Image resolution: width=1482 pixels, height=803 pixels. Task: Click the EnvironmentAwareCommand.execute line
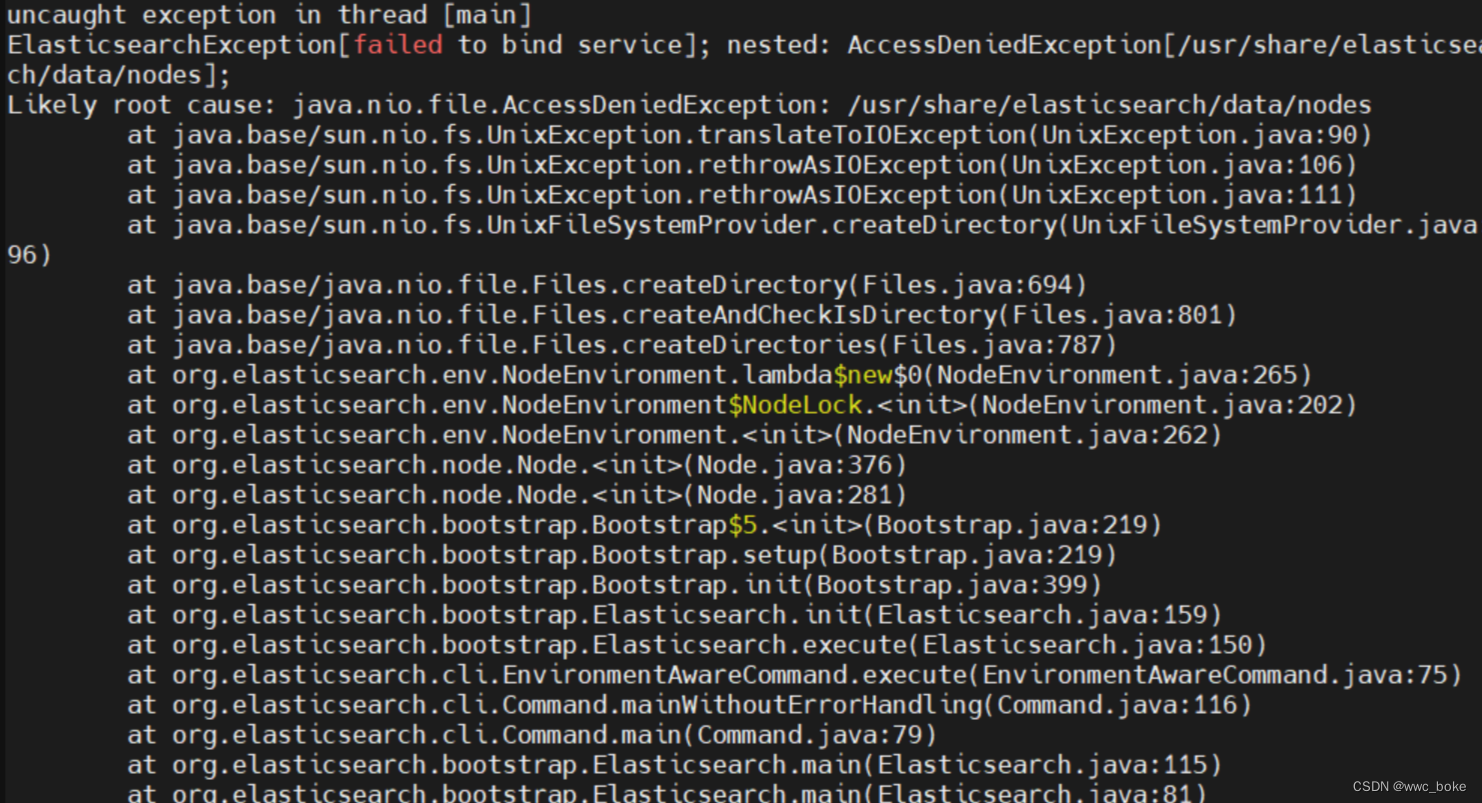[795, 675]
